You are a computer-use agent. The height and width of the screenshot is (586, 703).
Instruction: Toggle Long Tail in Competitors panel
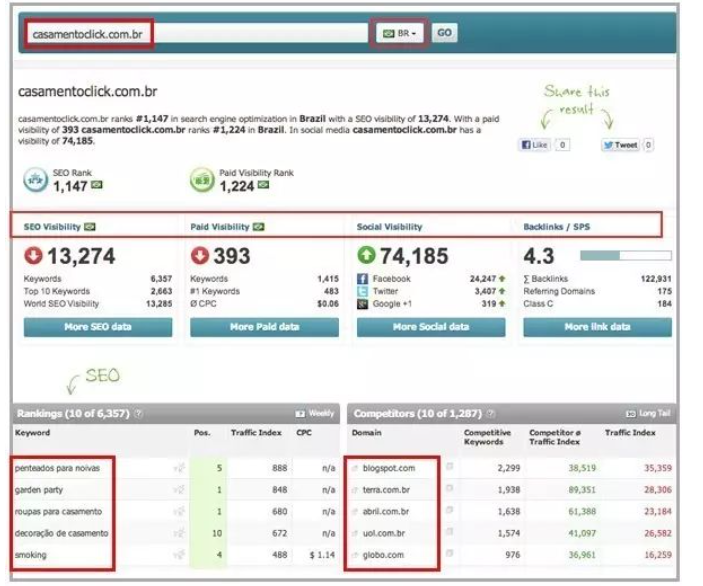point(648,413)
